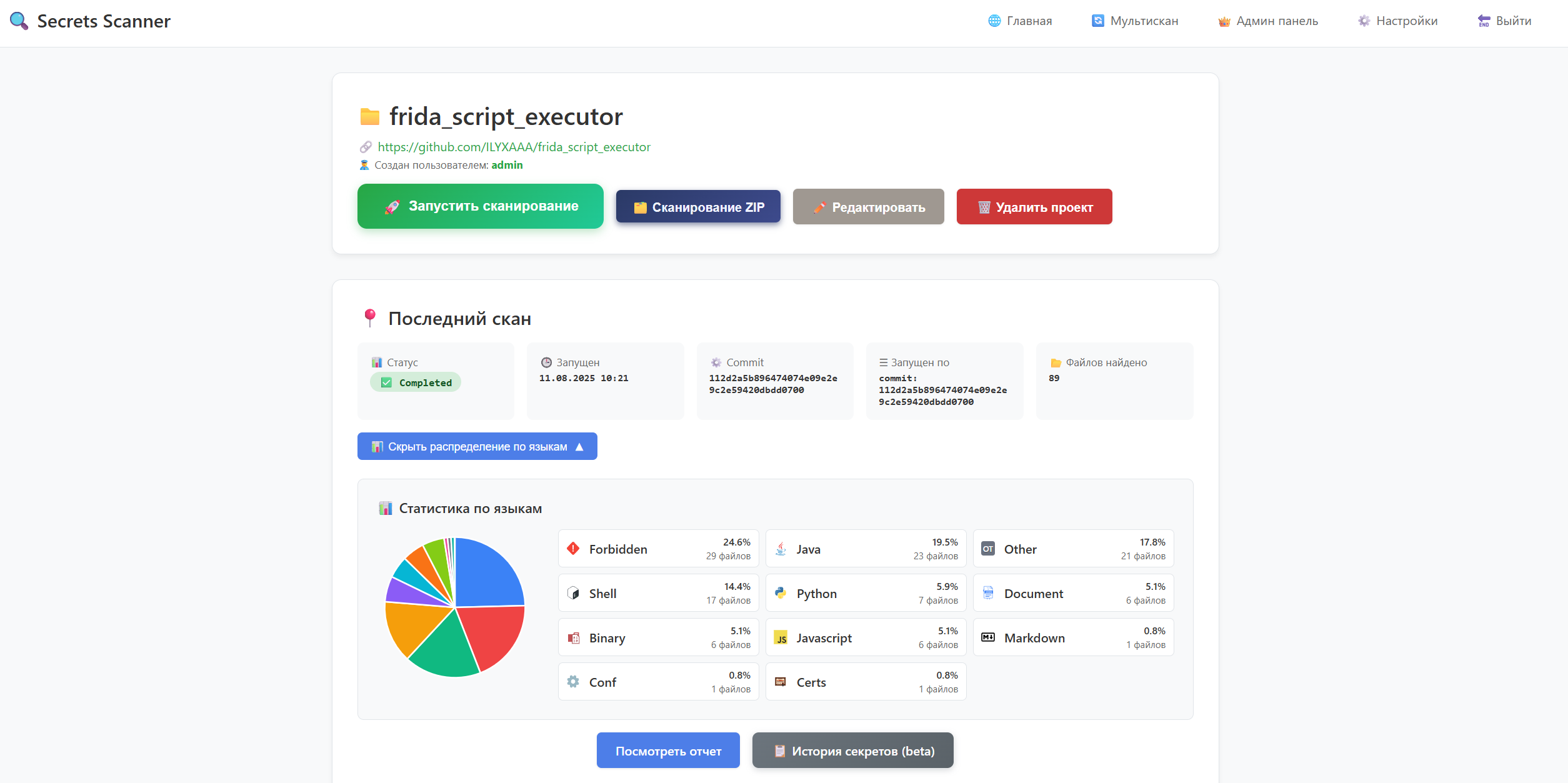Click the Удалить проект delete button
The width and height of the screenshot is (1568, 783).
[x=1034, y=207]
